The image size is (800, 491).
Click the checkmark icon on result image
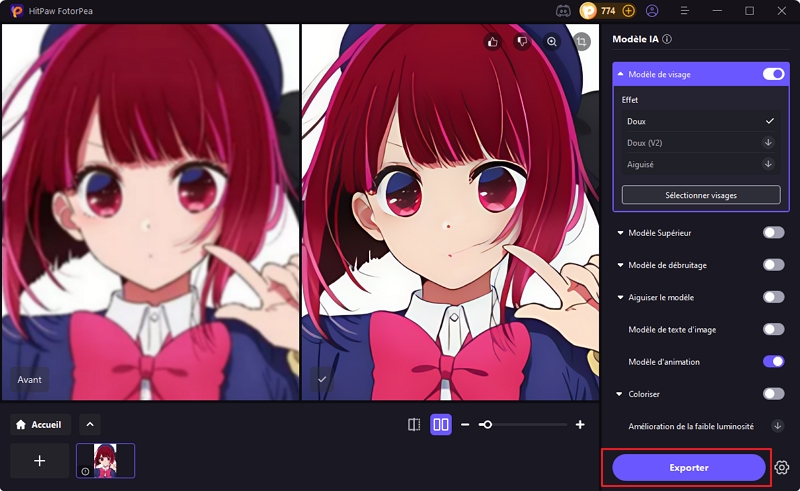[x=322, y=379]
